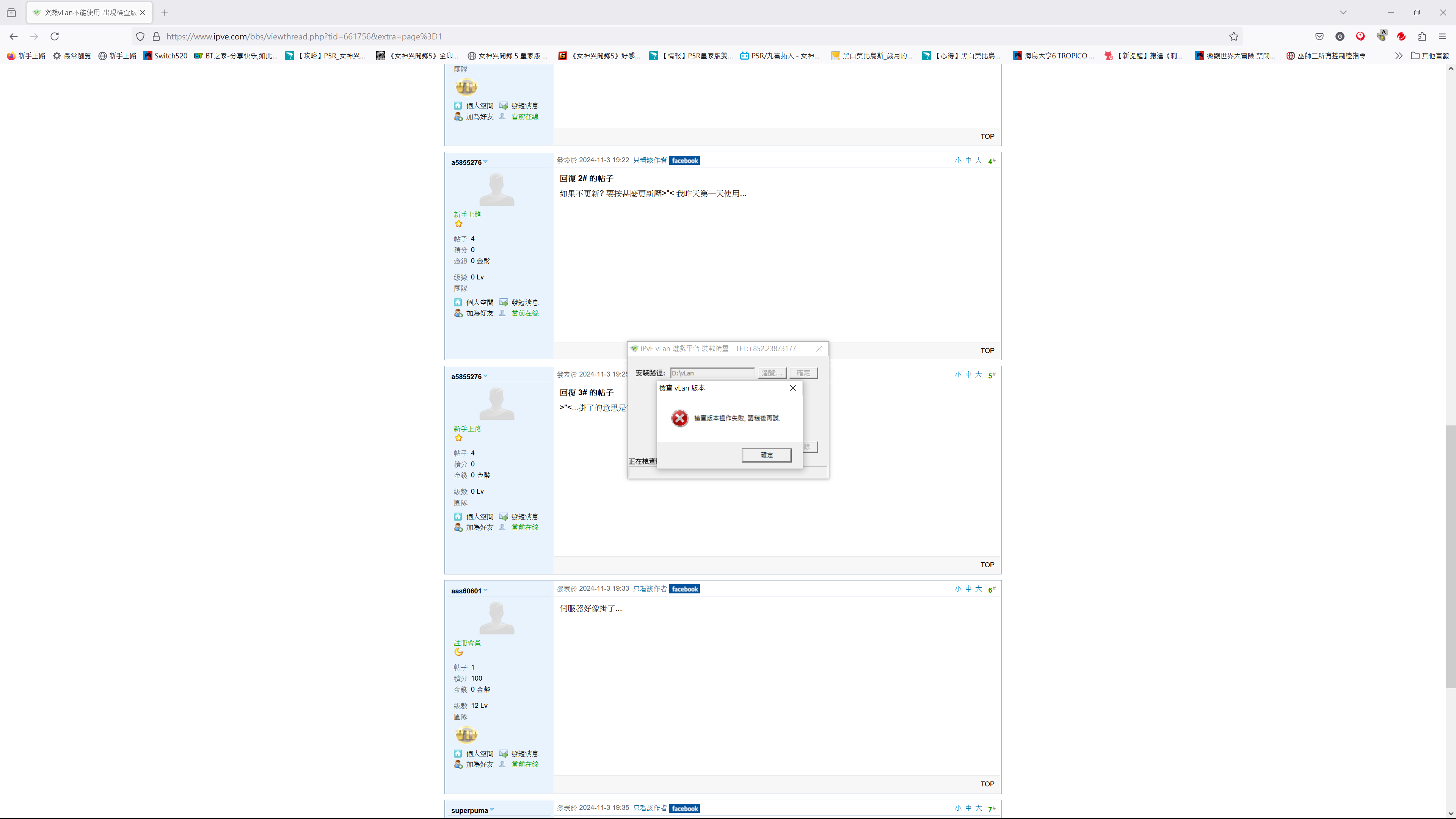
Task: Click send message icon under aas60601
Action: 504,753
